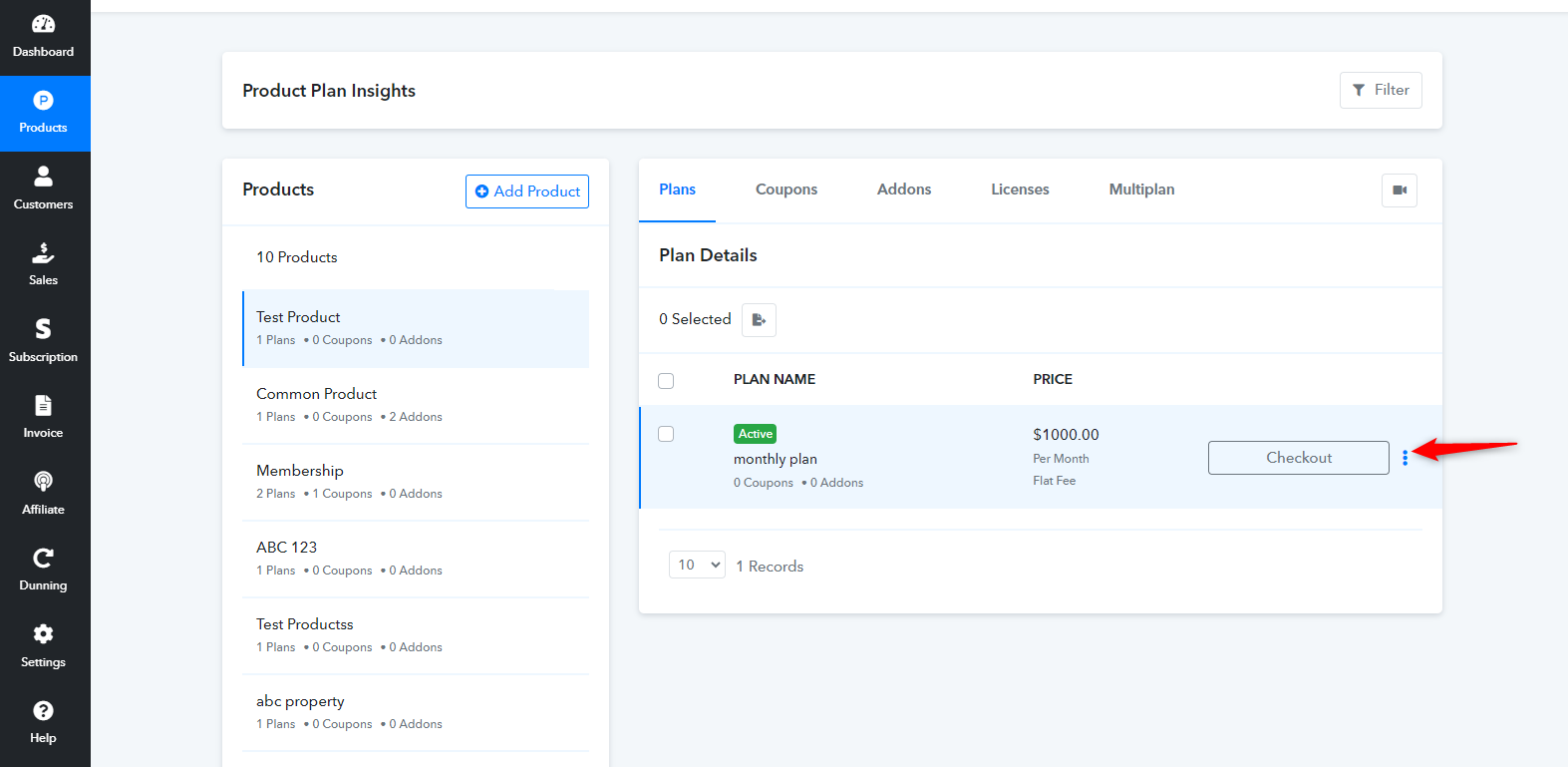Click the Product Plan Insights heading
1568x767 pixels.
coord(329,91)
